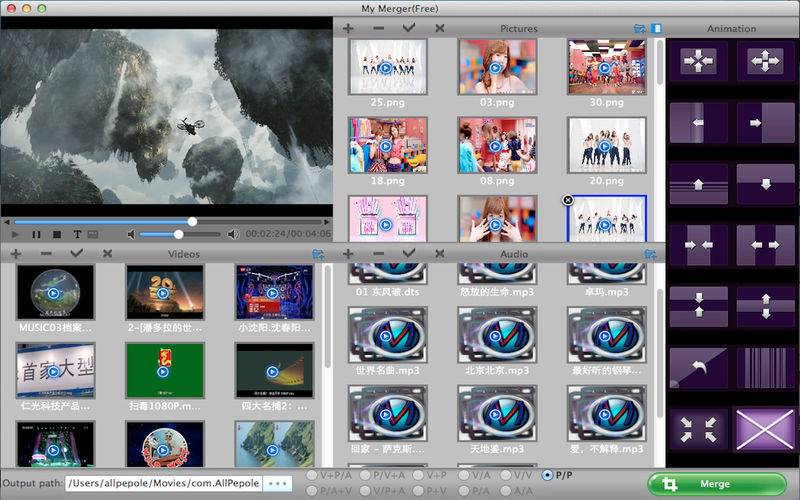Open the Audio panel folder import icon
The image size is (800, 500).
[x=650, y=254]
